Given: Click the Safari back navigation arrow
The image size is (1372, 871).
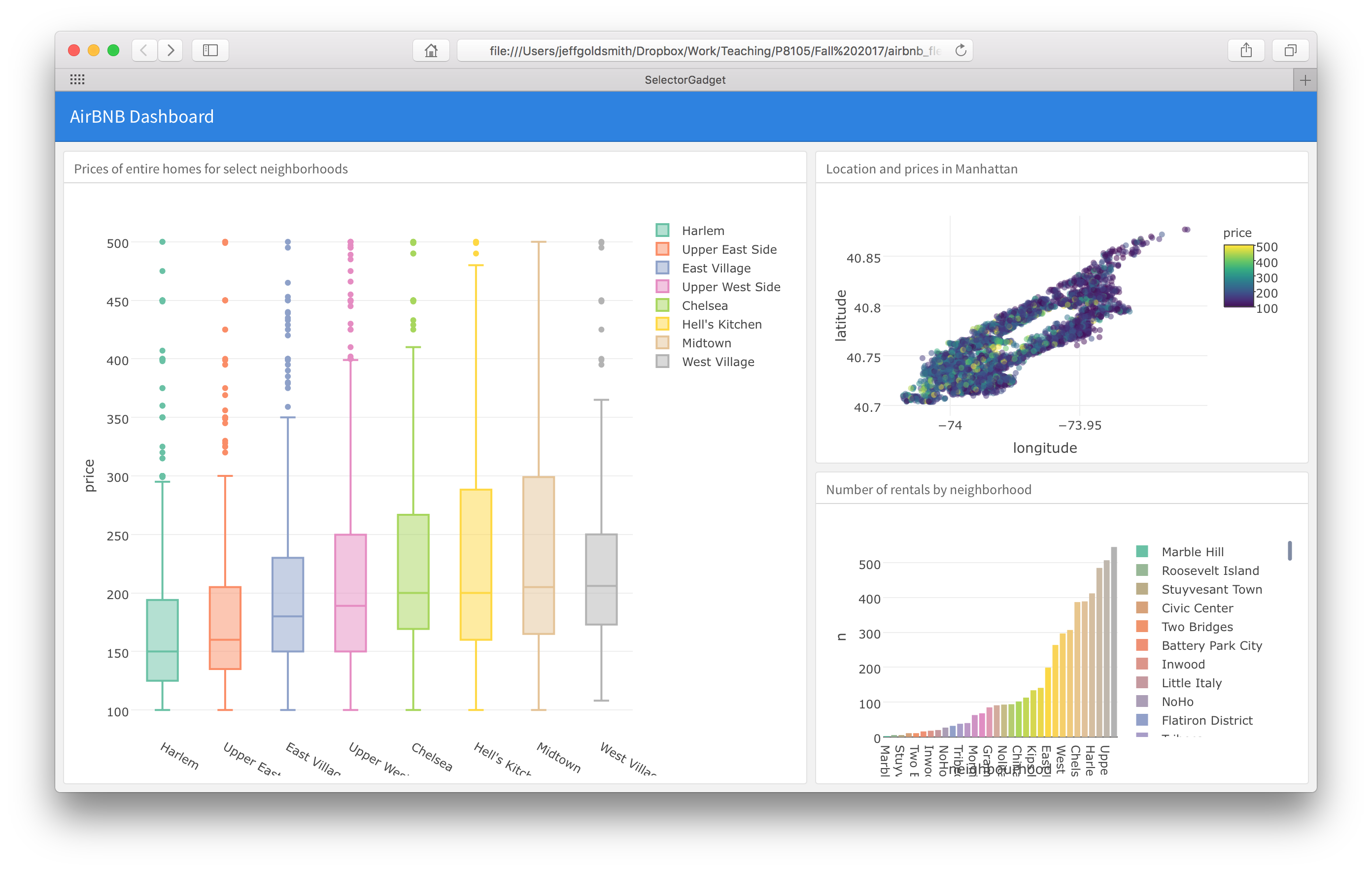Looking at the screenshot, I should pyautogui.click(x=144, y=50).
